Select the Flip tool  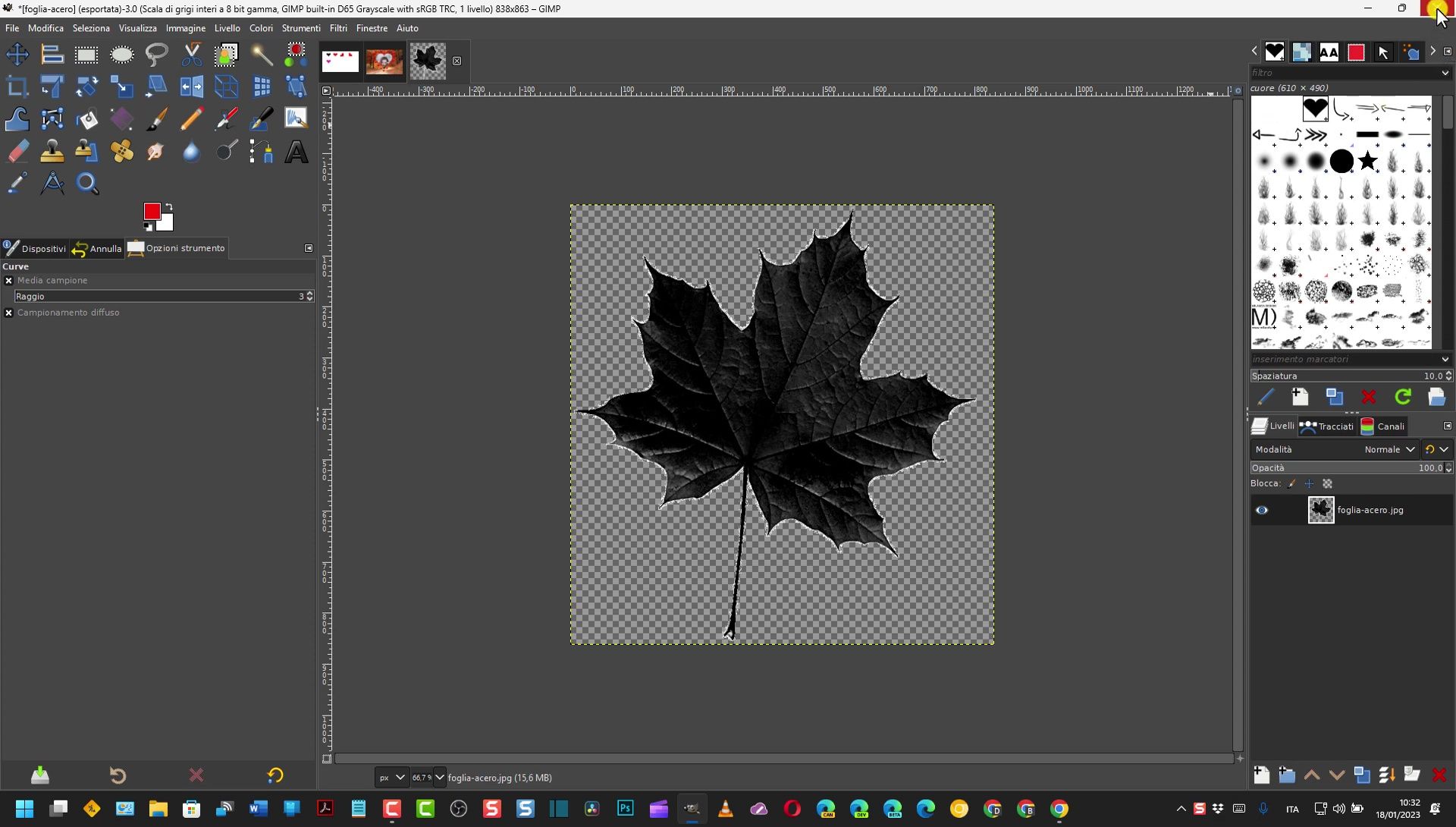[x=191, y=86]
